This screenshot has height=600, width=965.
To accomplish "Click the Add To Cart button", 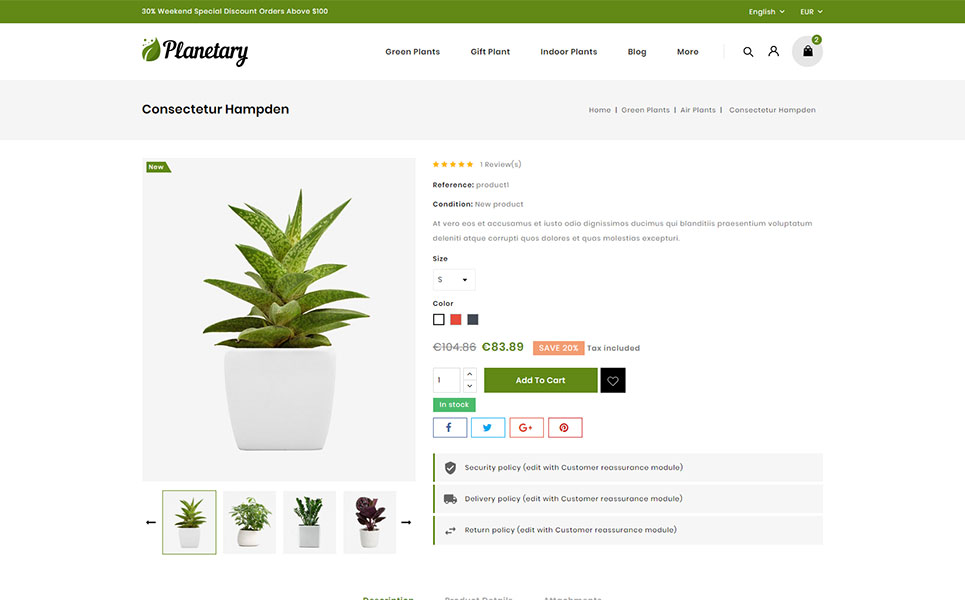I will pos(540,380).
